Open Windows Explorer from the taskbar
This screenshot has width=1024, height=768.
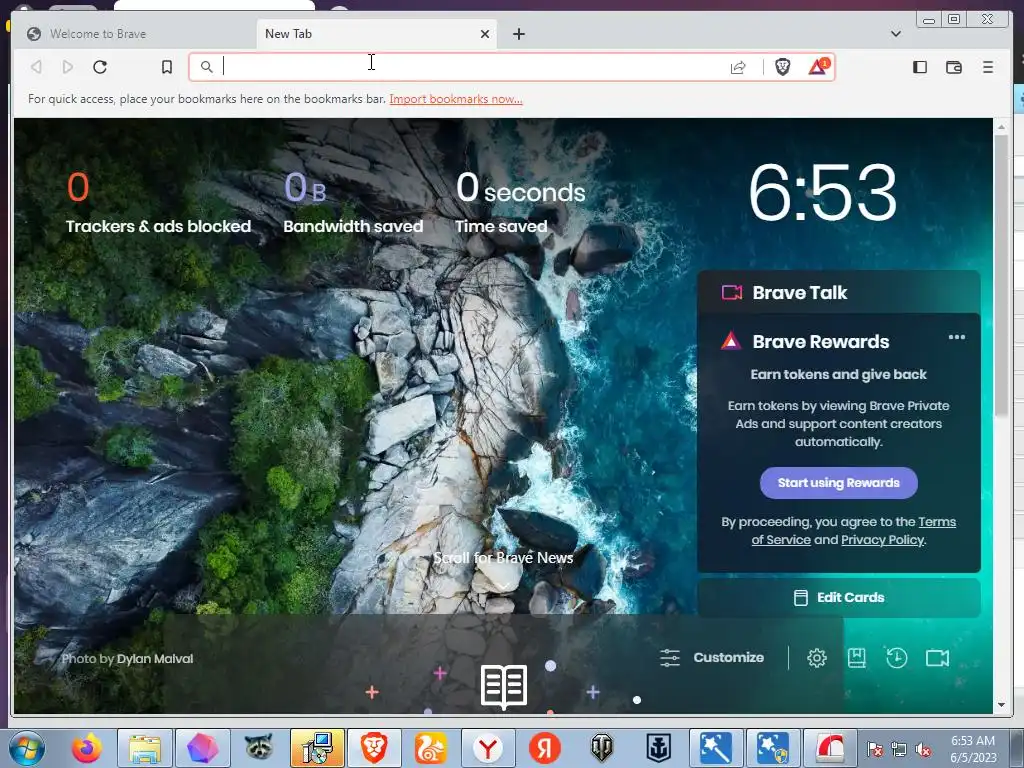[x=144, y=748]
